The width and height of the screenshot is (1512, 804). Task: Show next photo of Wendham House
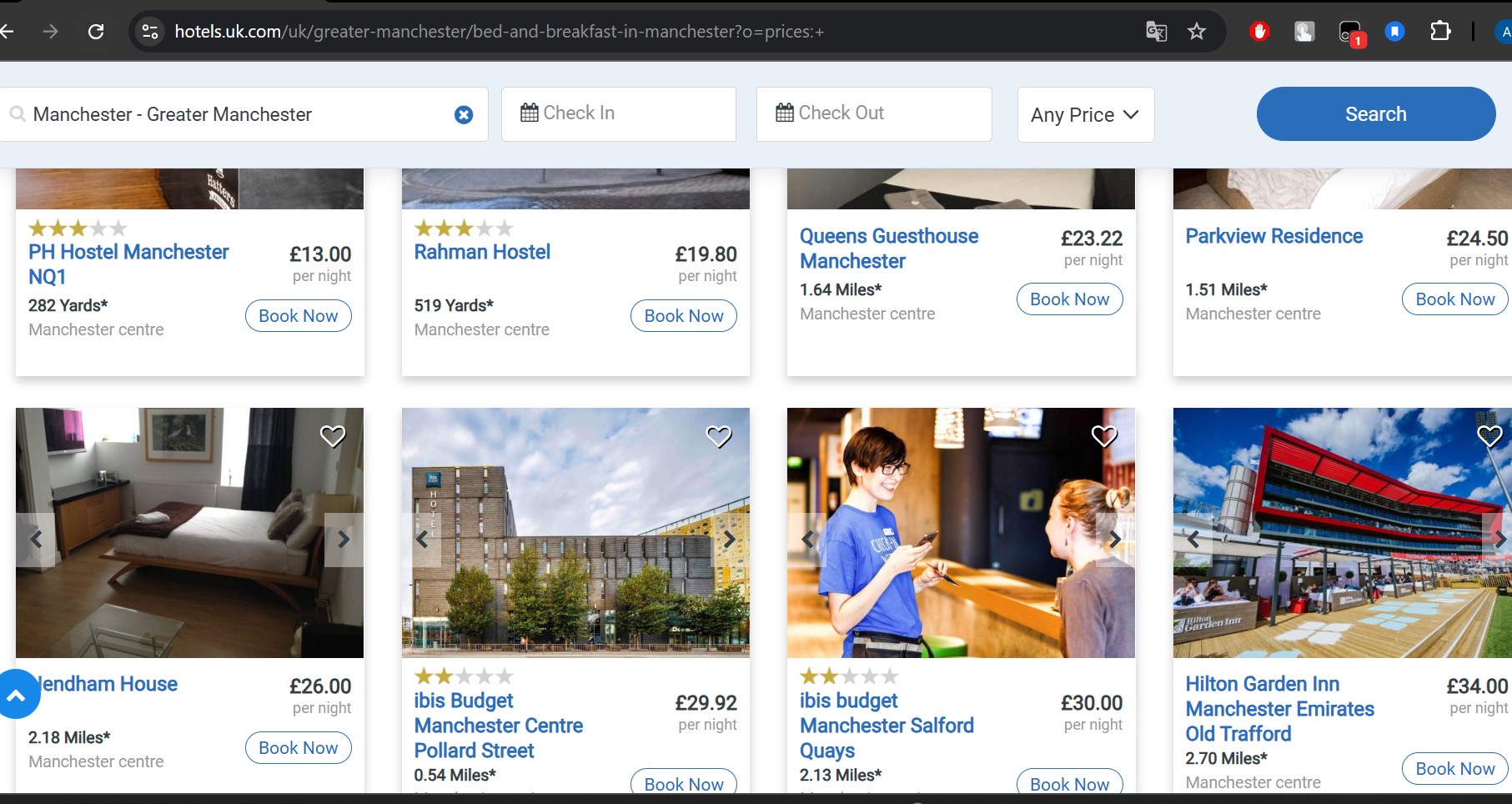(x=344, y=540)
